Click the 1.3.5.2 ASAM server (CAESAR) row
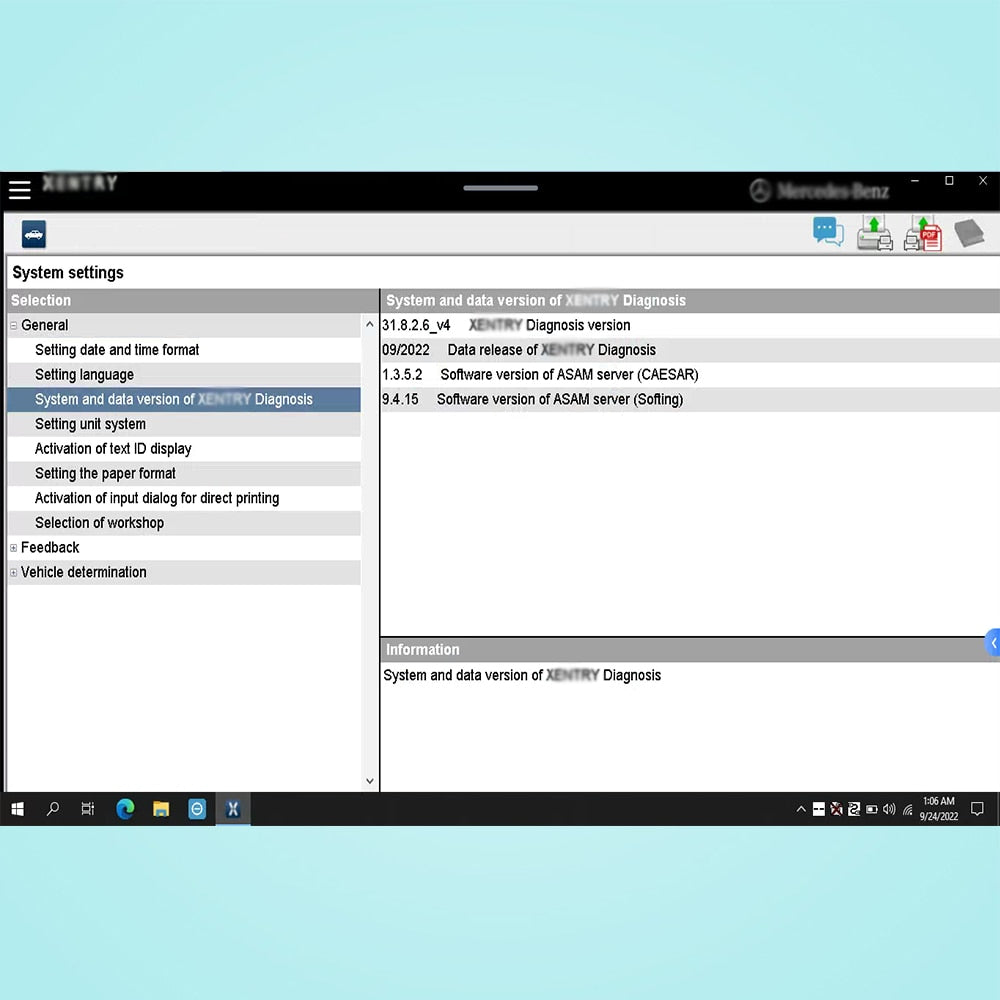 (690, 375)
